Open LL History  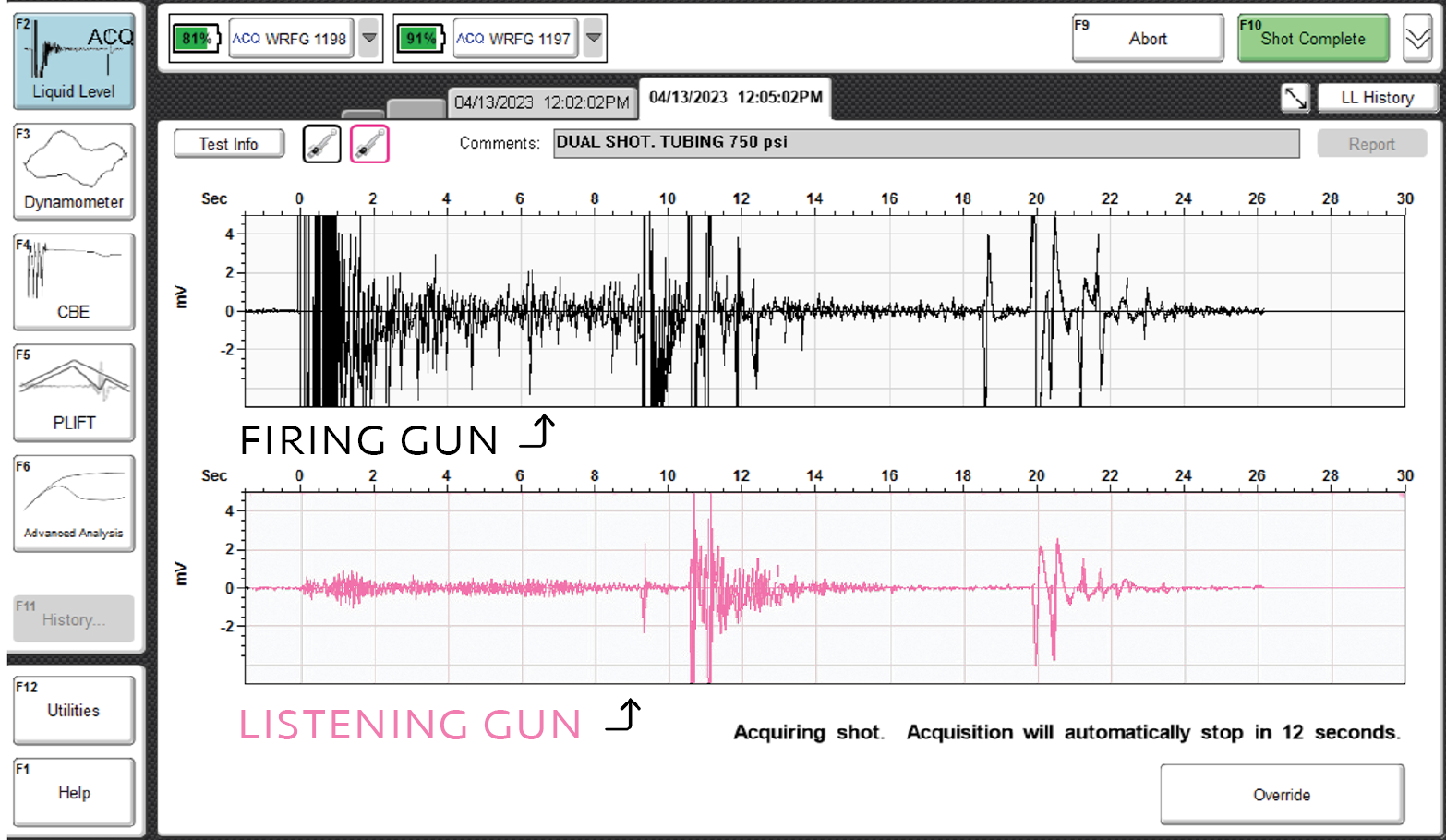click(1377, 98)
